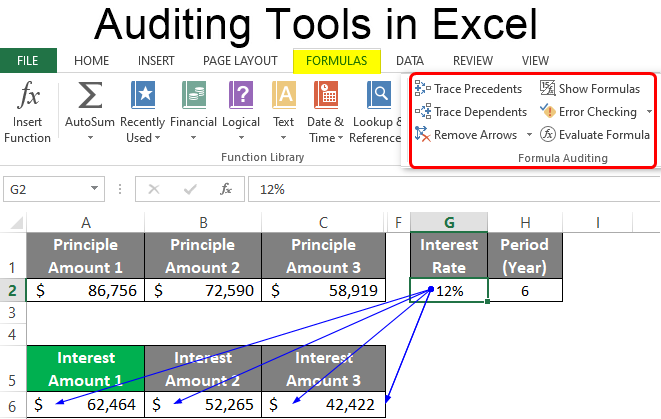Open the Insert Function dialog icon
This screenshot has width=661, height=419.
[28, 94]
